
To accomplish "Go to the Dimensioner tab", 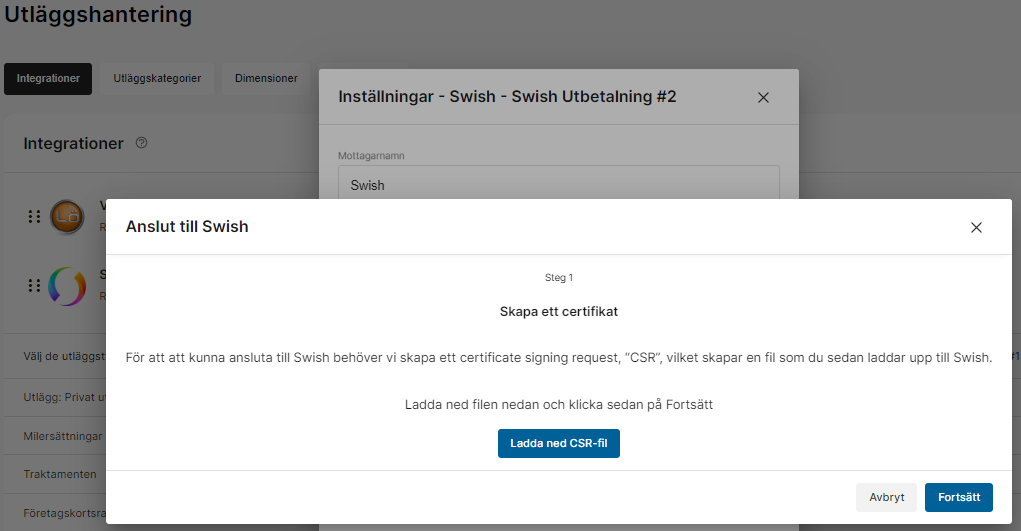I will [266, 79].
